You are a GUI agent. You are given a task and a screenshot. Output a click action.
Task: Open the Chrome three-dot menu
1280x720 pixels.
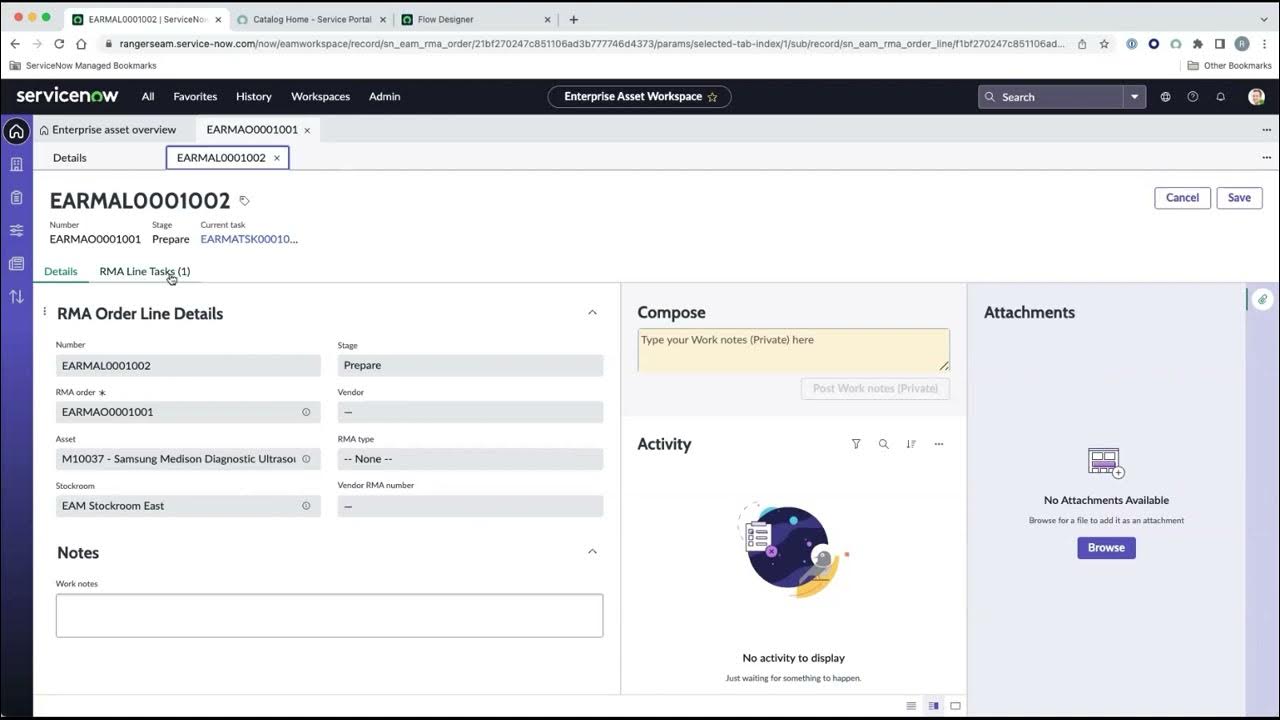point(1263,44)
